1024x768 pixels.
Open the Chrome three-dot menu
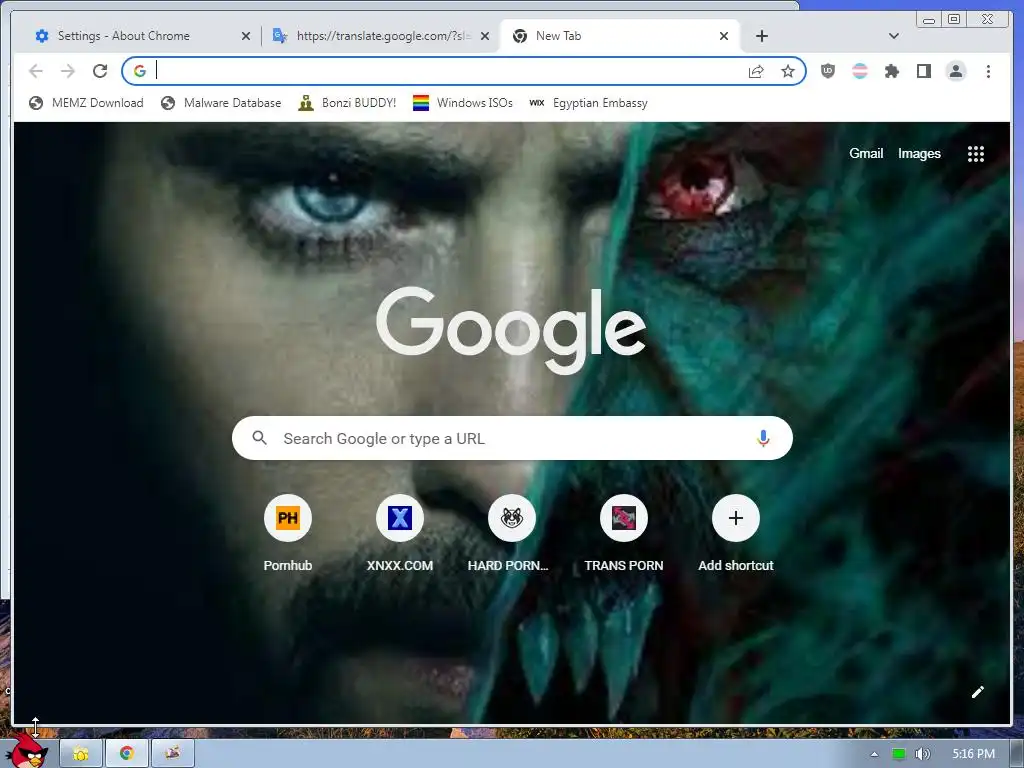coord(988,71)
